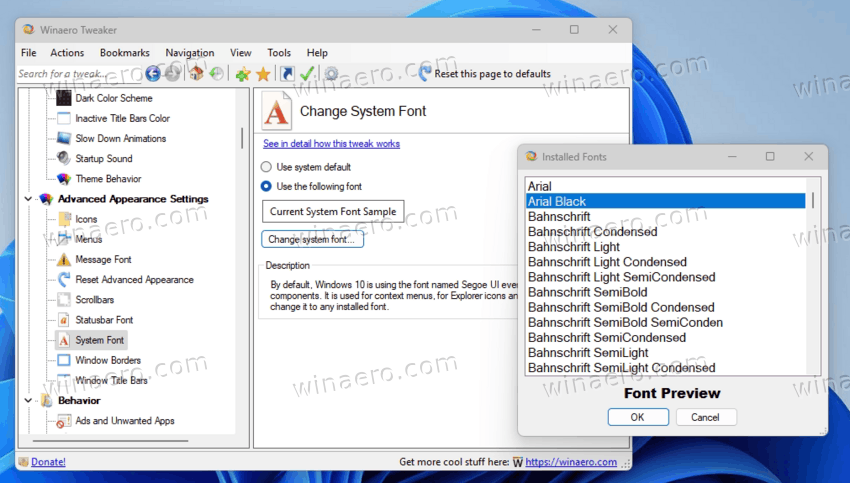Click the Wikipedia-style W icon in status bar
Viewport: 850px width, 483px height.
(x=518, y=462)
